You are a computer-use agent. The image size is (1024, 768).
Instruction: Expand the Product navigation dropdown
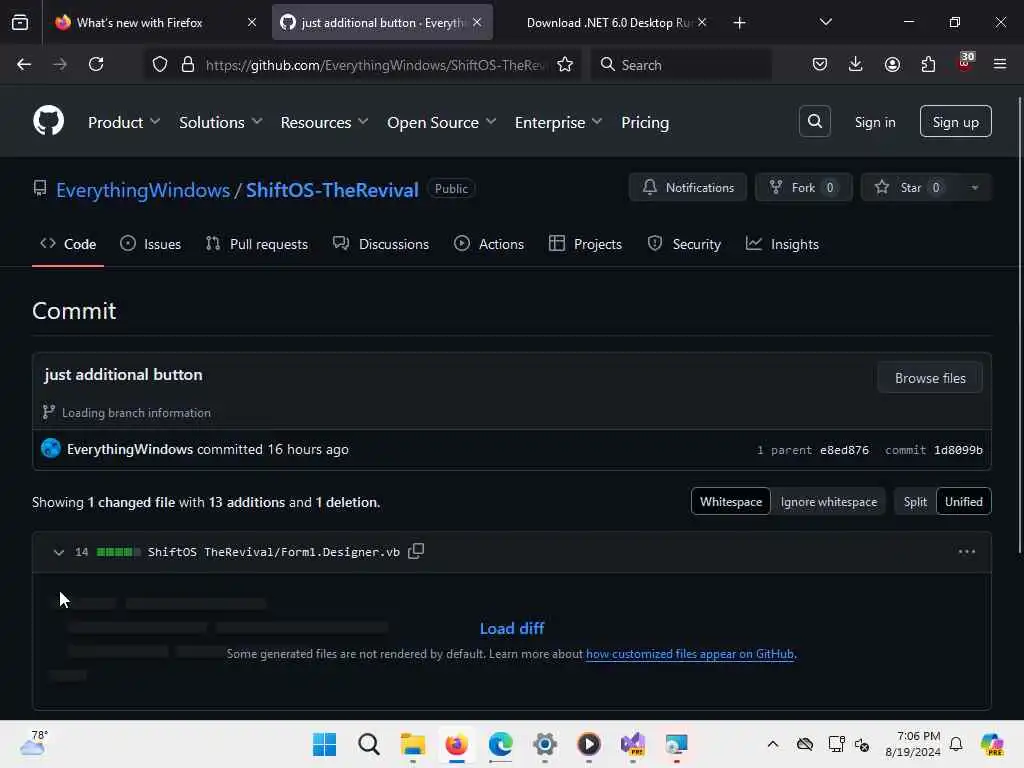coord(124,122)
